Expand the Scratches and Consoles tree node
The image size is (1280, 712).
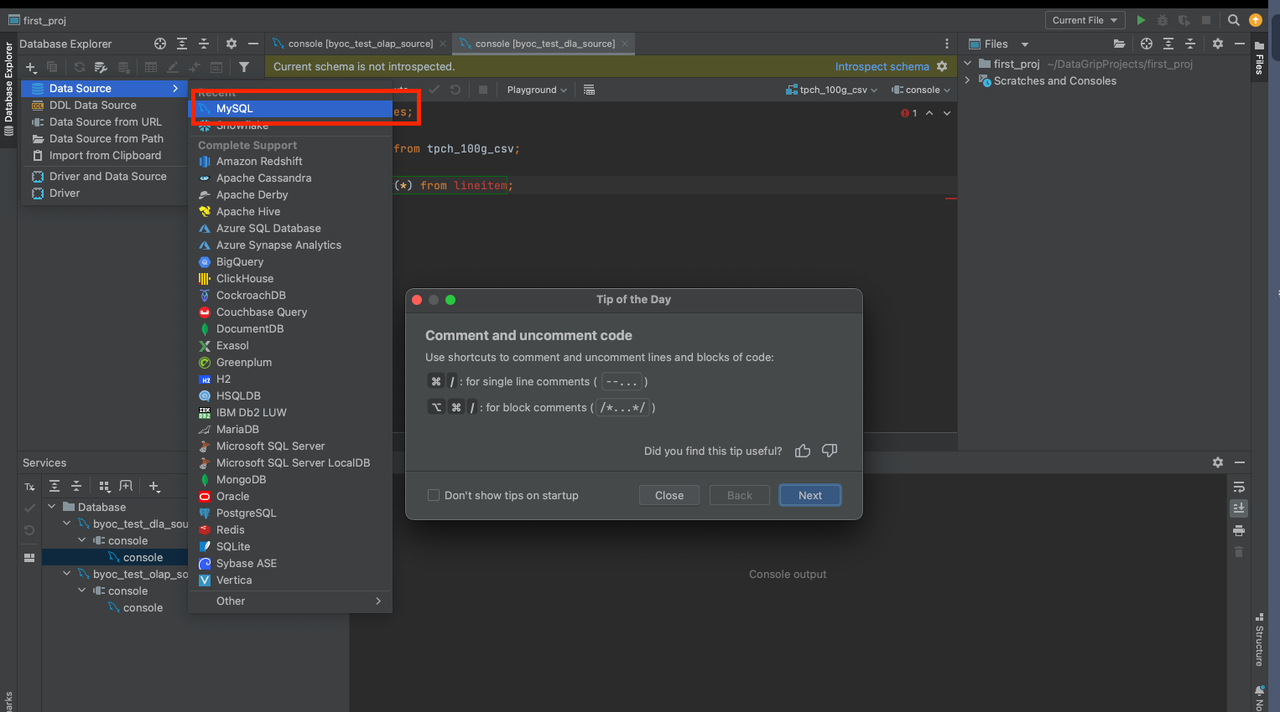[968, 81]
